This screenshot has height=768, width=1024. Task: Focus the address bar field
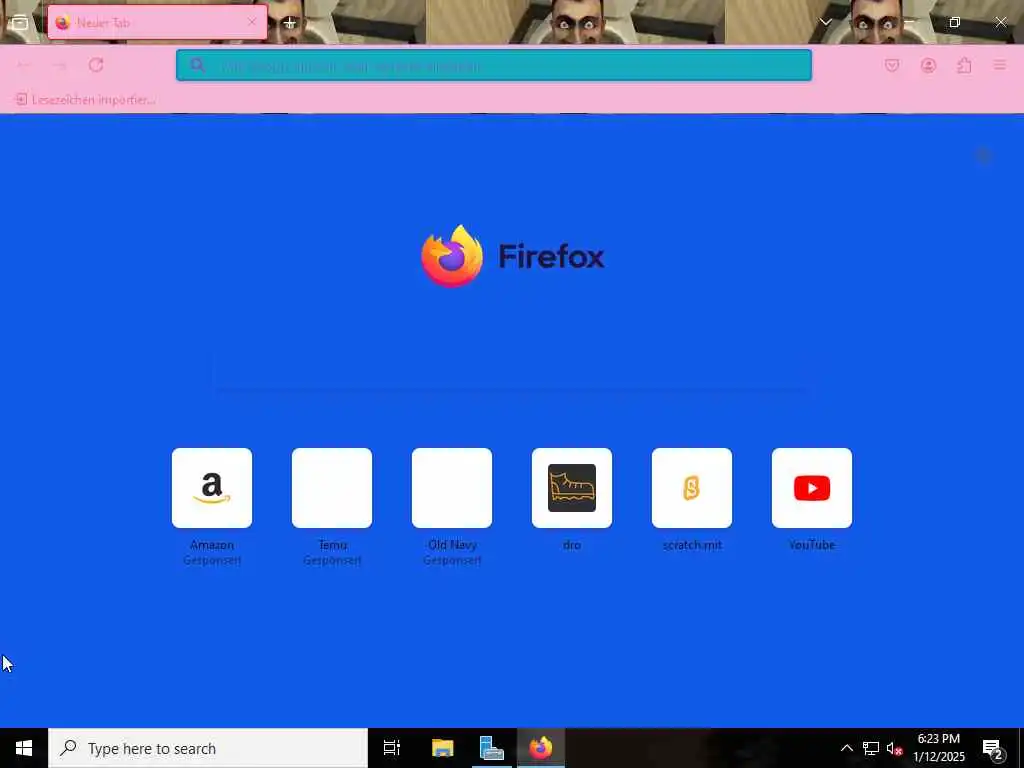(x=494, y=65)
